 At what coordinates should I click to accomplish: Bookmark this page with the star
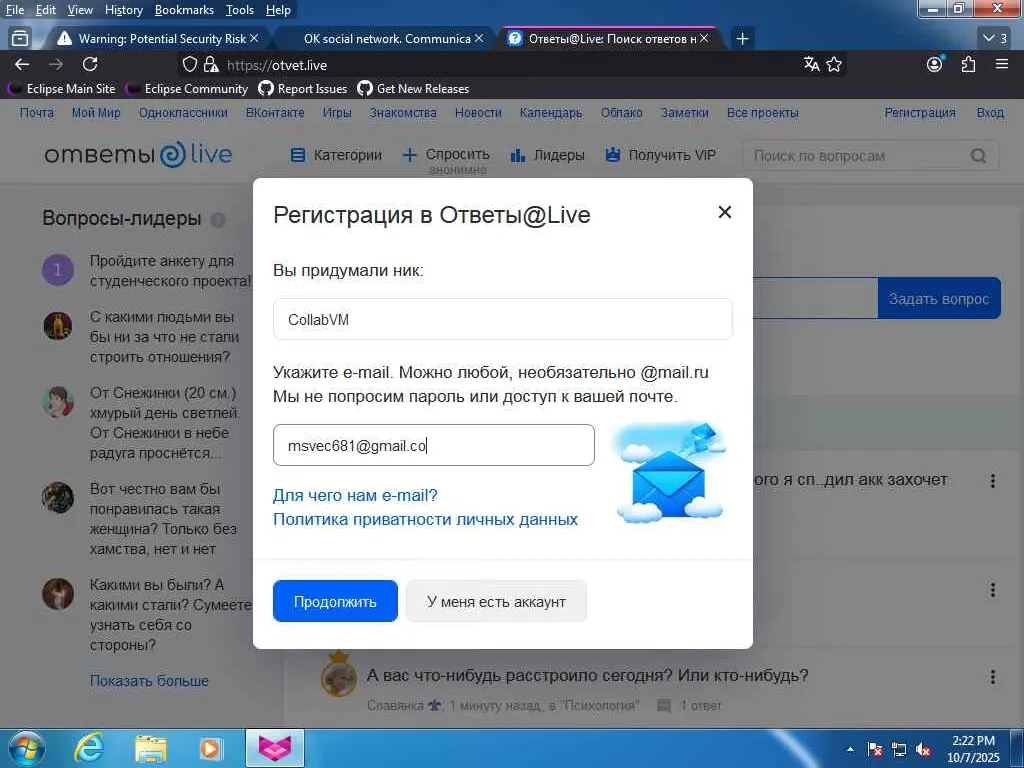[834, 64]
